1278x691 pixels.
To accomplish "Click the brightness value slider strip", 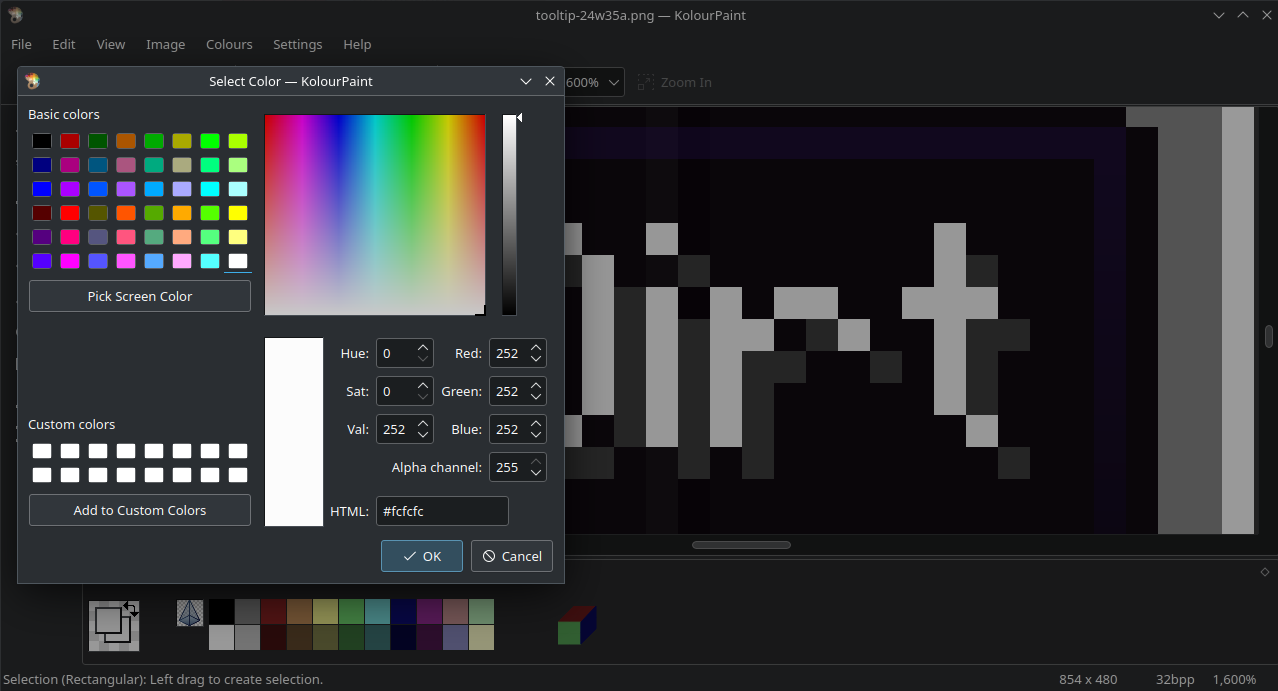I will coord(509,215).
